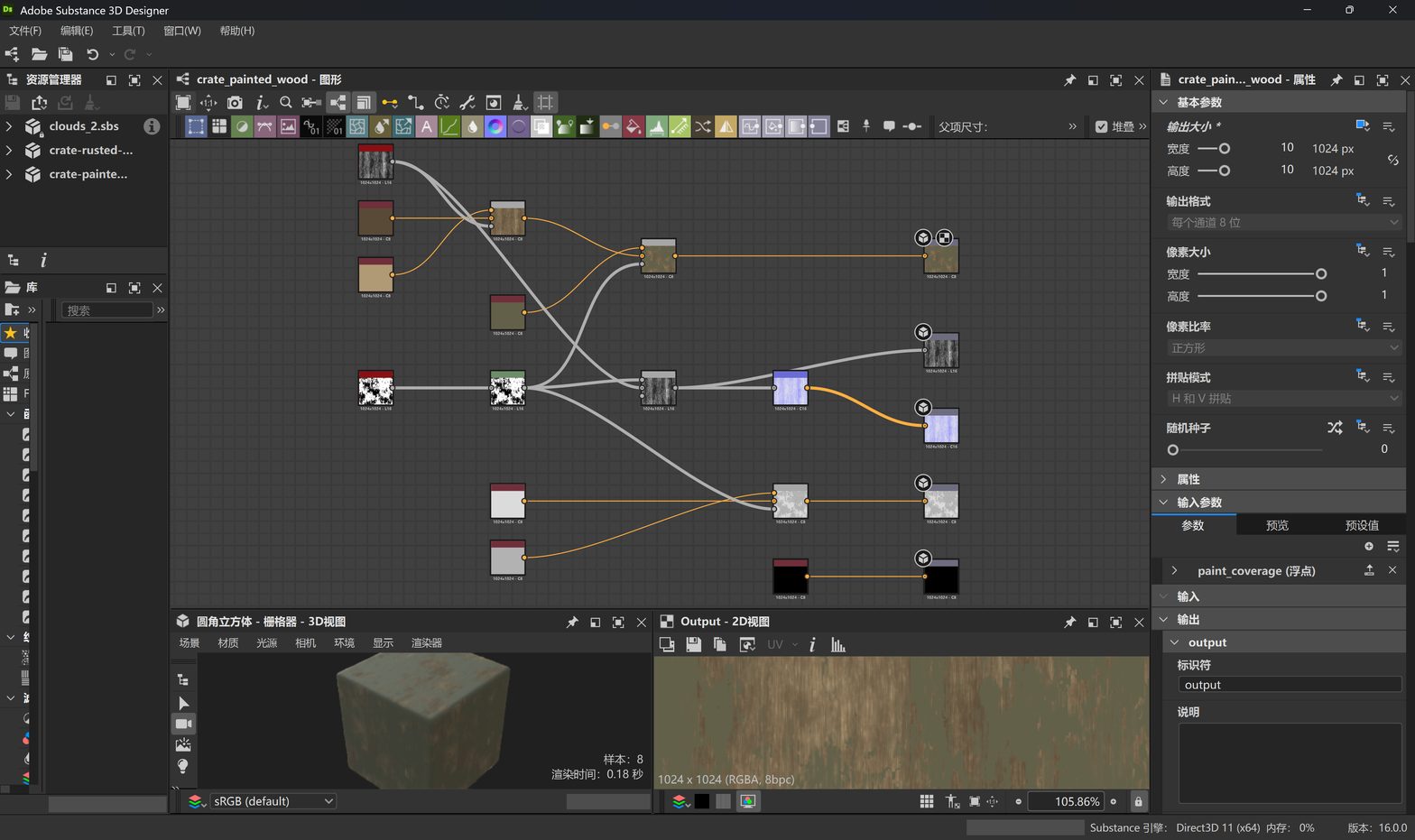1415x840 pixels.
Task: Toggle the camera mode icon in 3D view
Action: (x=183, y=724)
